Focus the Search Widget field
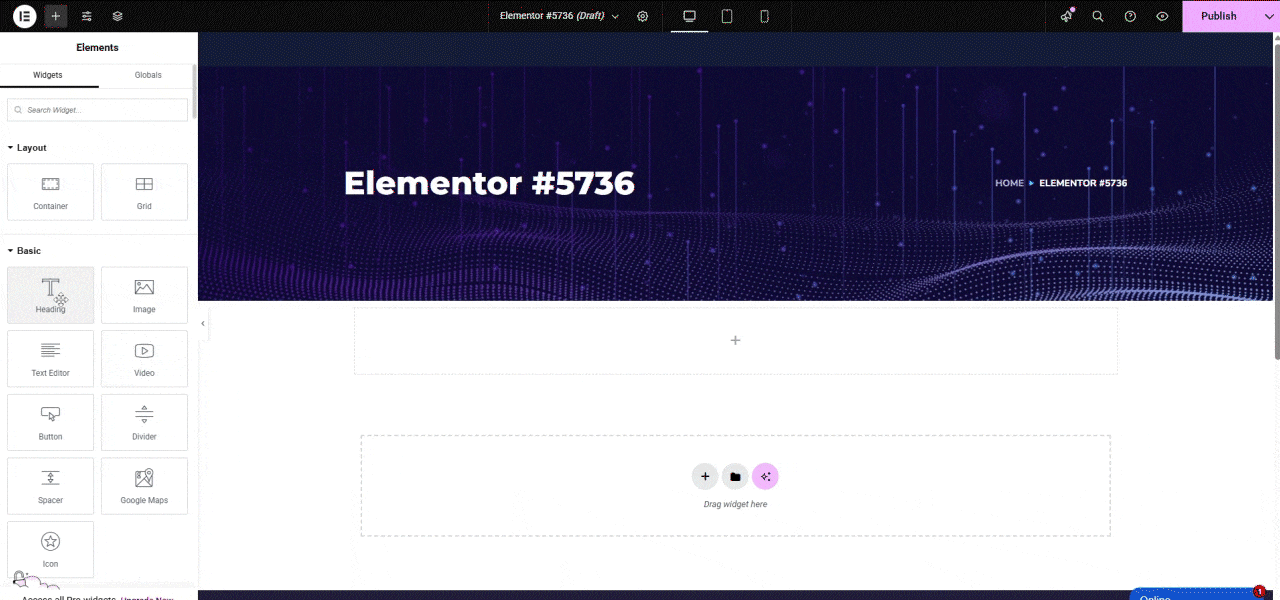 97,110
